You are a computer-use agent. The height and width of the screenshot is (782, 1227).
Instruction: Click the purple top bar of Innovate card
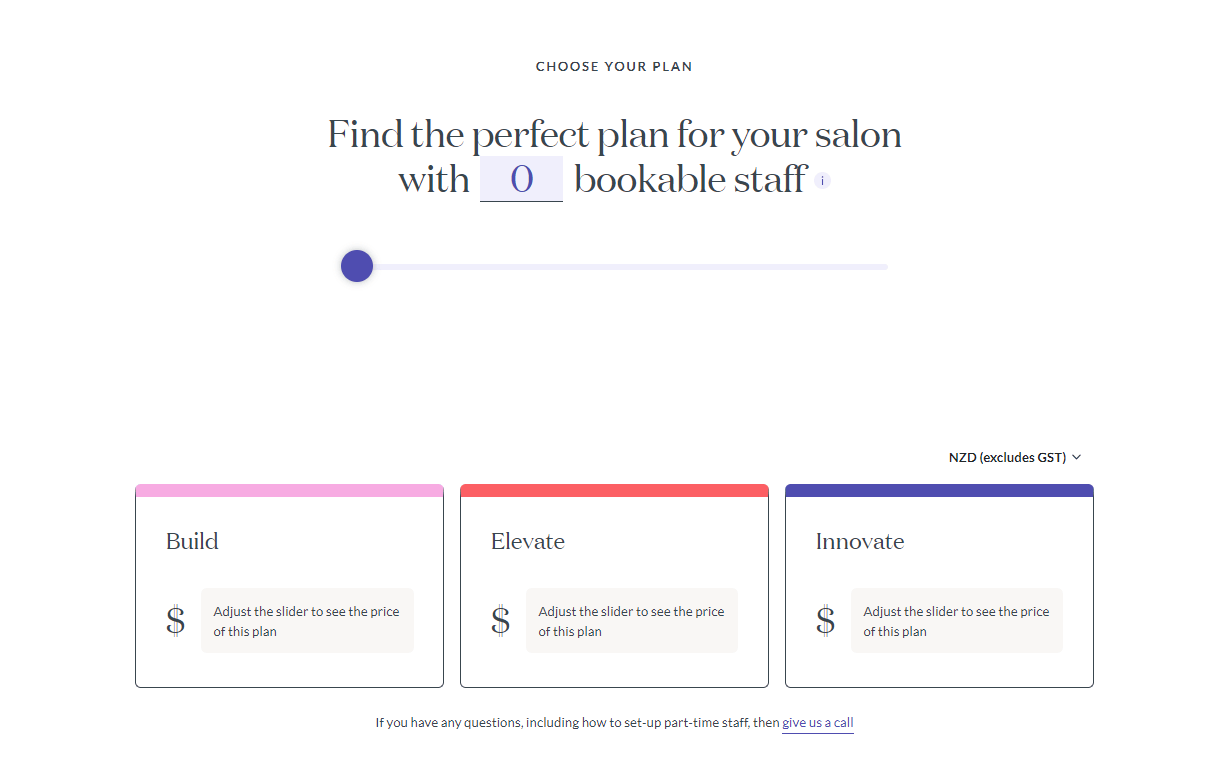click(939, 491)
